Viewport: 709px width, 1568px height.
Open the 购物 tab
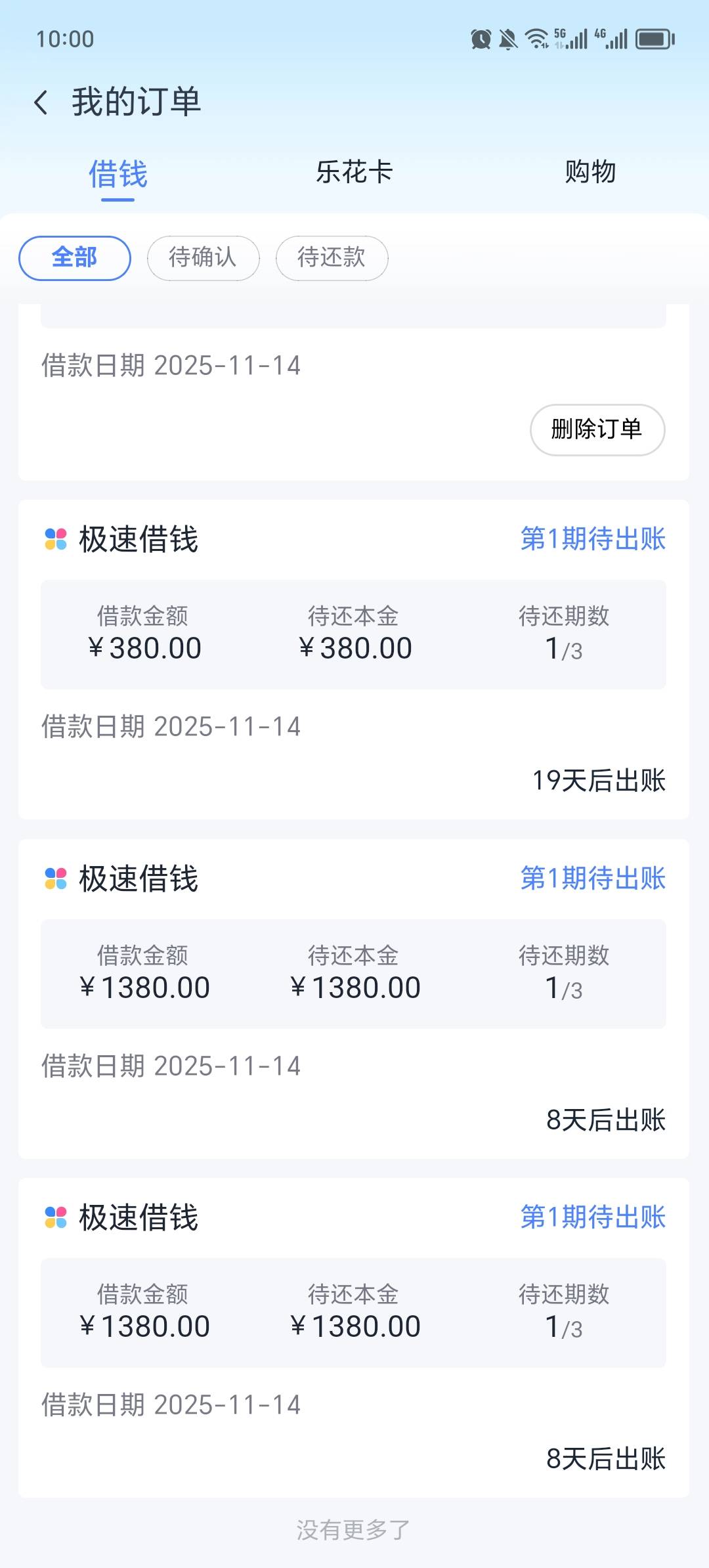tap(590, 172)
